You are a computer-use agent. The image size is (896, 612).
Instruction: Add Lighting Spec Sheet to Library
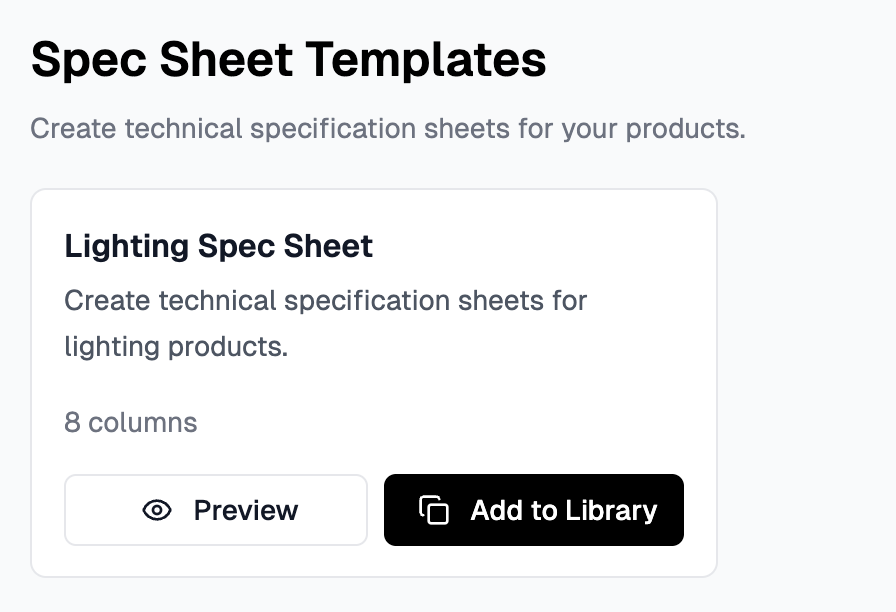pos(534,510)
